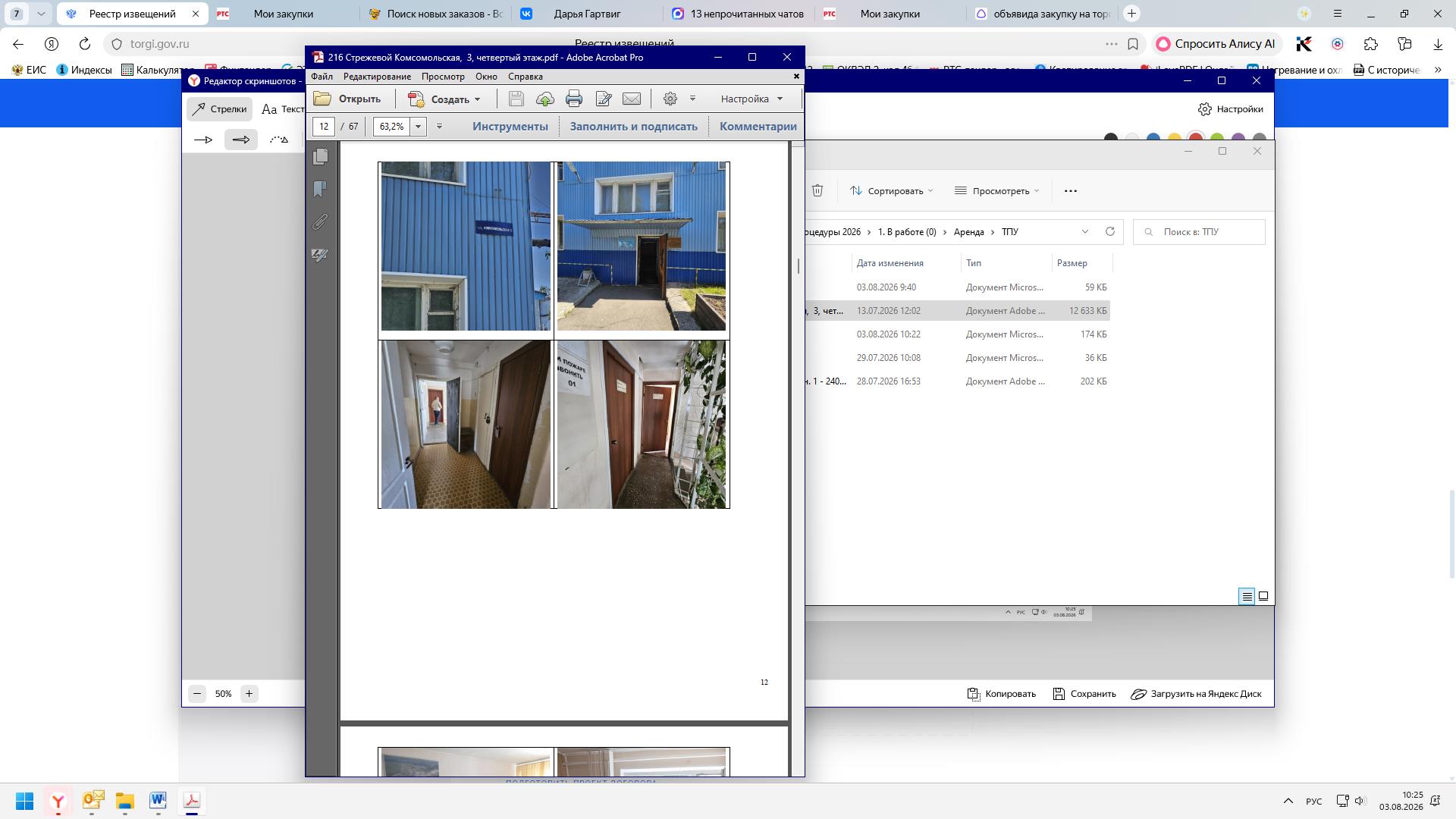This screenshot has width=1456, height=819.
Task: Click the delete trash icon in File Explorer
Action: tap(817, 190)
